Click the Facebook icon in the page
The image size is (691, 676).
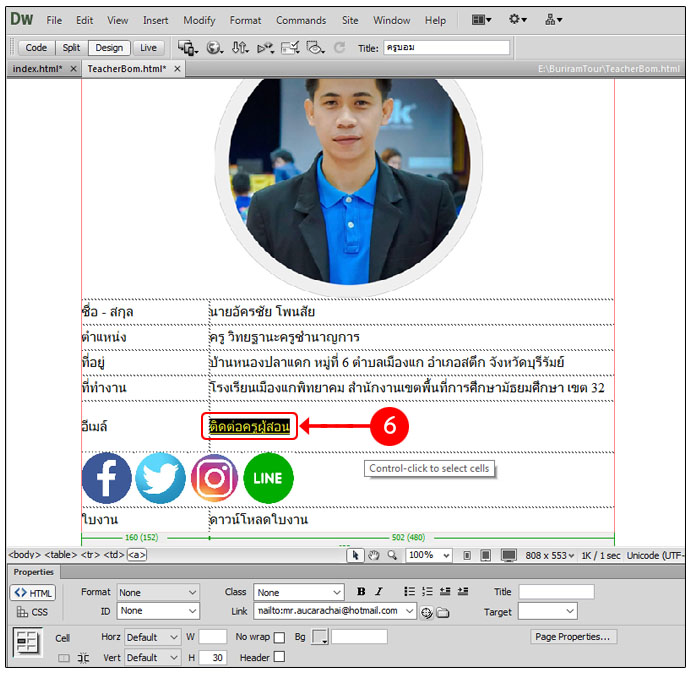click(106, 478)
